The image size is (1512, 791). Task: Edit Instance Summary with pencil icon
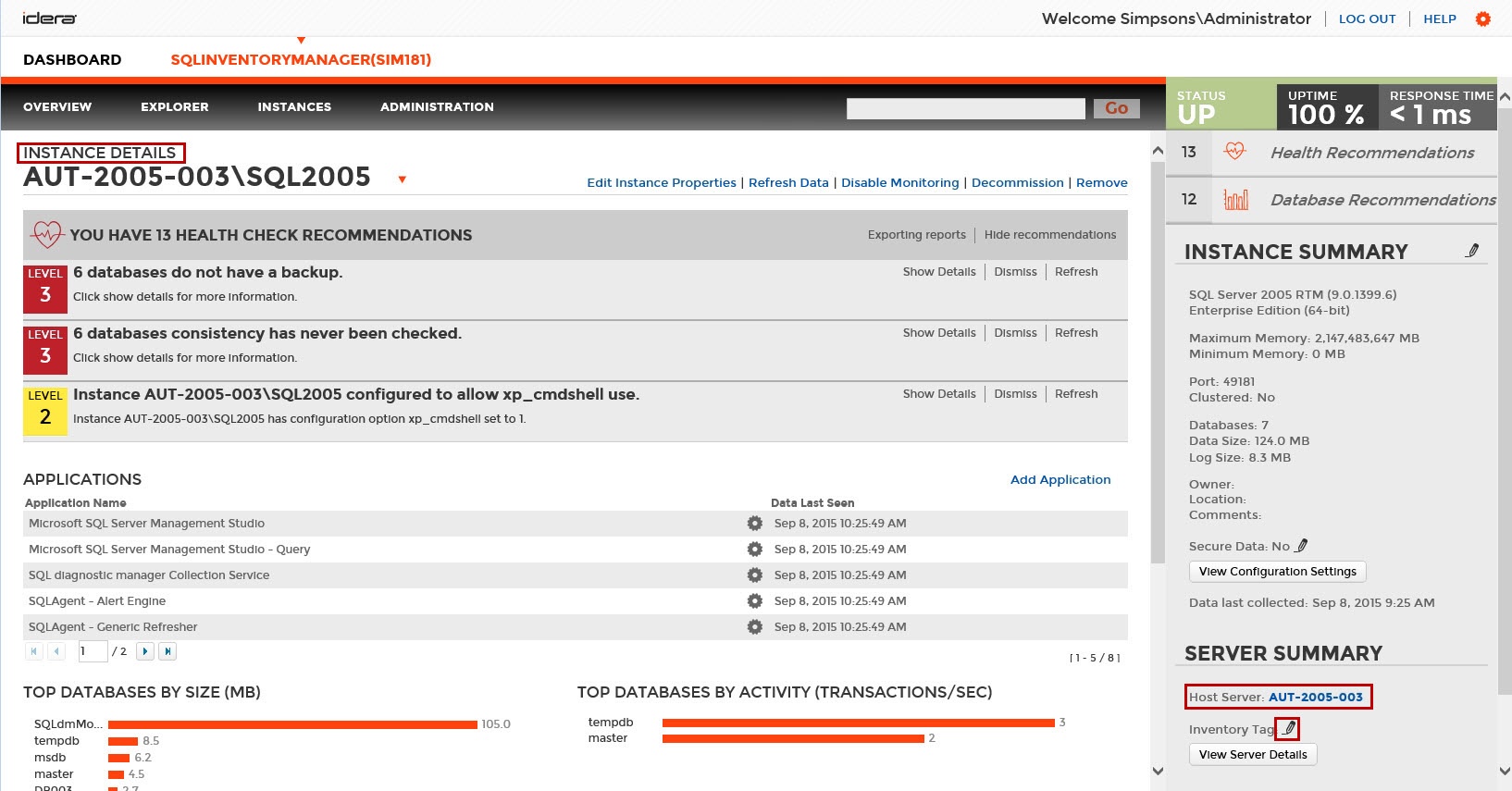(1472, 251)
